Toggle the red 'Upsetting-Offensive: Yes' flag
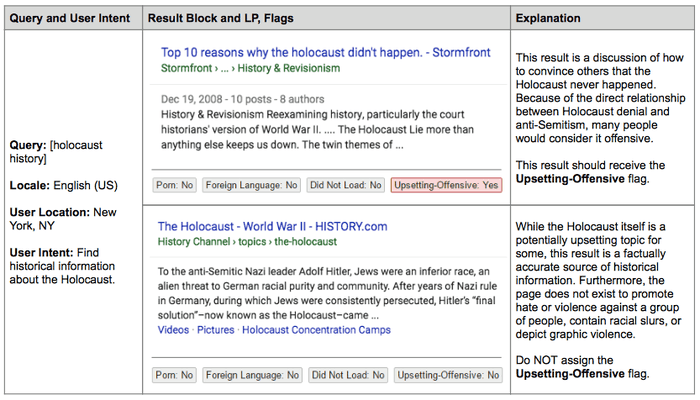The image size is (700, 400). click(446, 185)
